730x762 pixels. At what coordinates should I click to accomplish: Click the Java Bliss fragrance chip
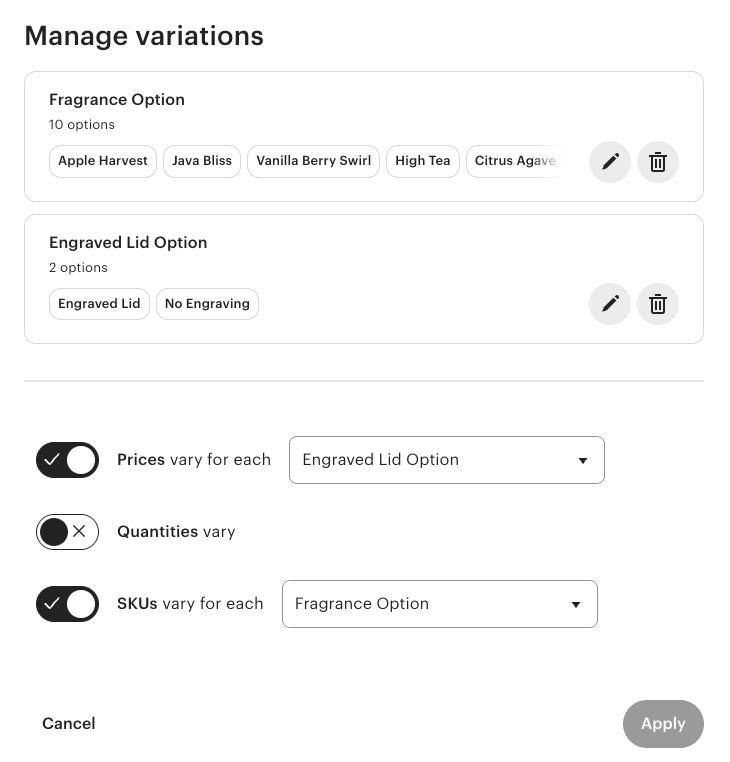[202, 161]
